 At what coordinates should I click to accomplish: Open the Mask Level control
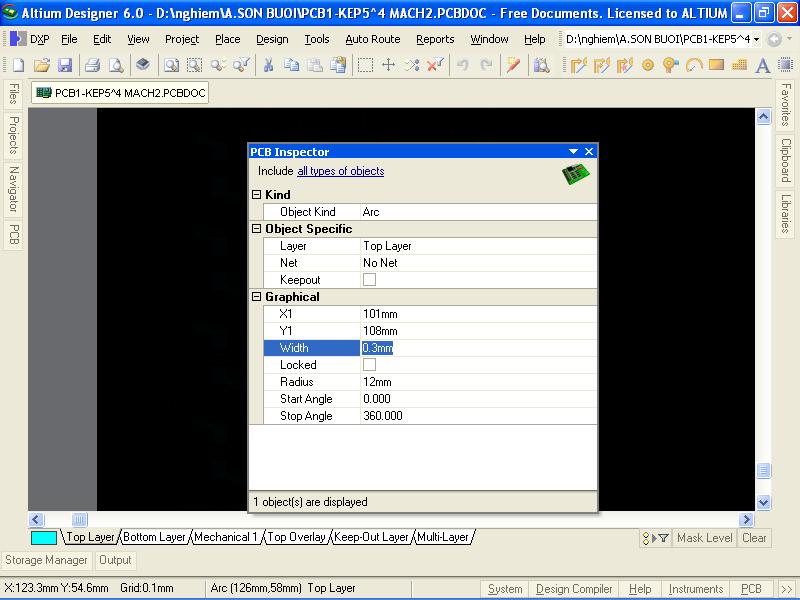pyautogui.click(x=704, y=538)
